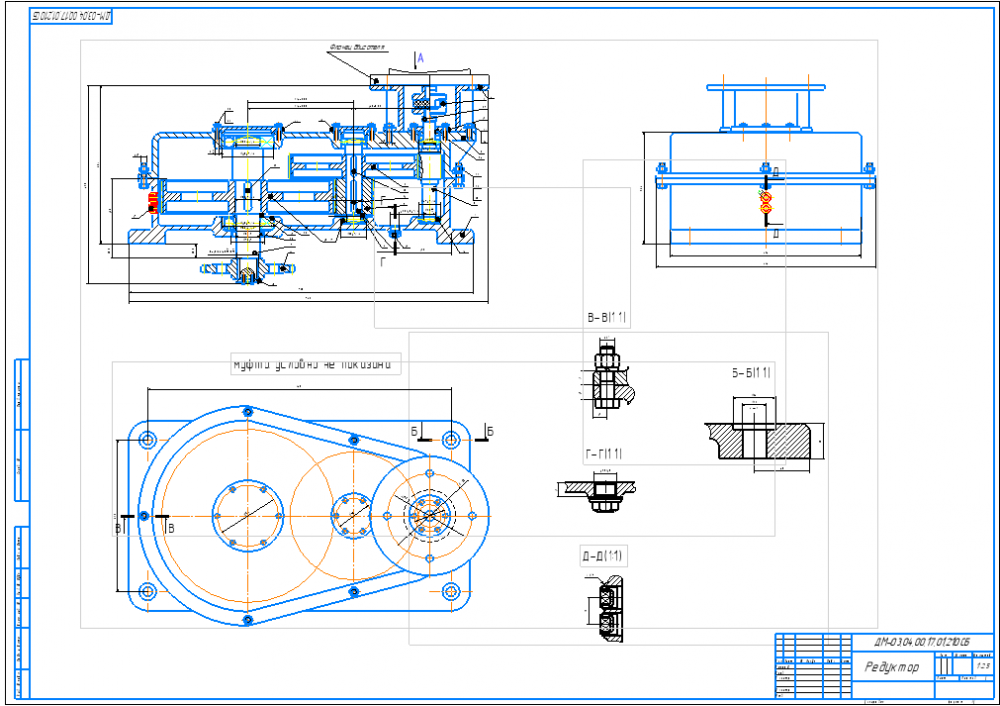Select the top-left mounting hole of the base
The width and height of the screenshot is (1000, 706).
tap(147, 440)
